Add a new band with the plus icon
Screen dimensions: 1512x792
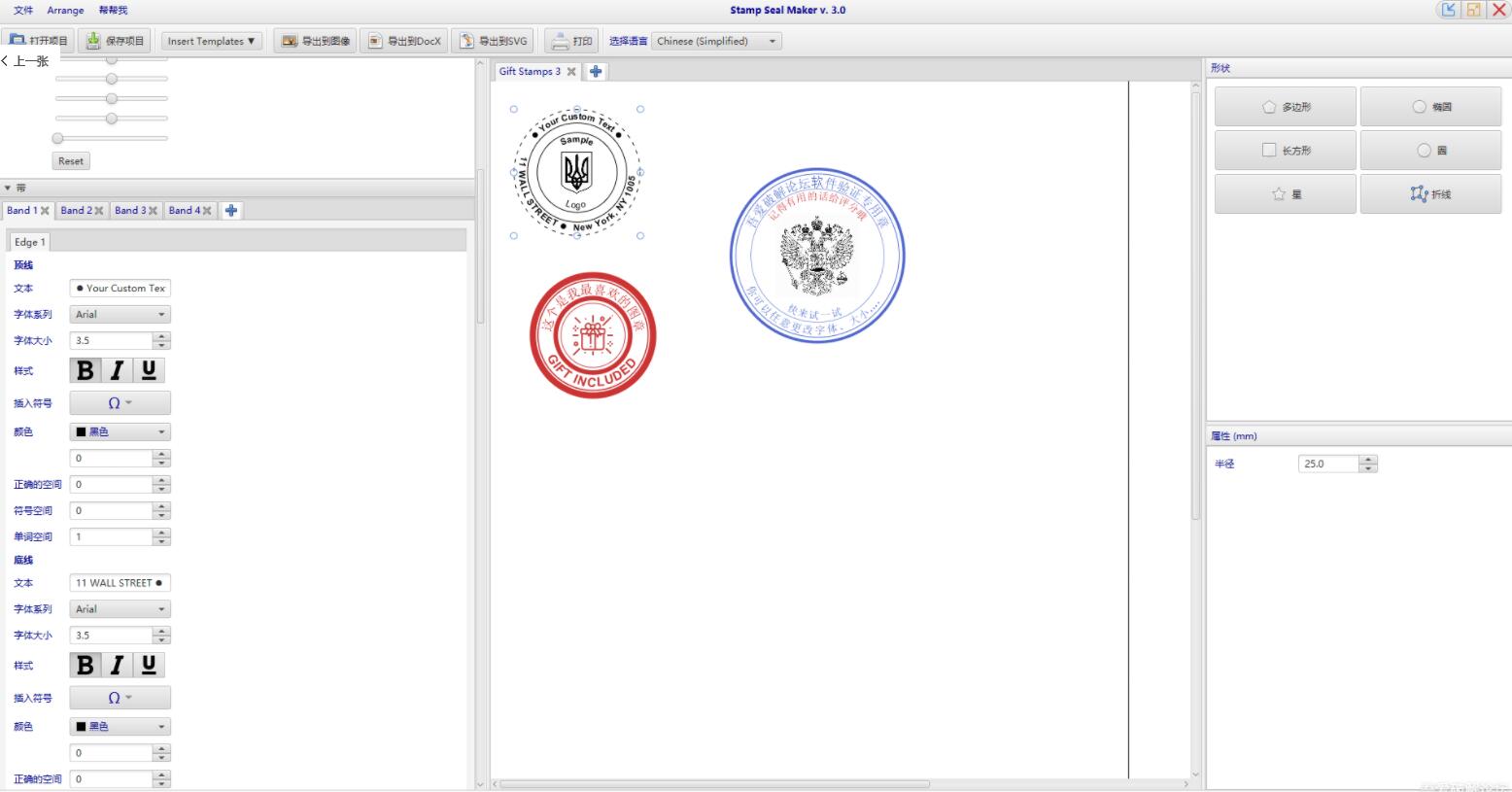pos(231,211)
